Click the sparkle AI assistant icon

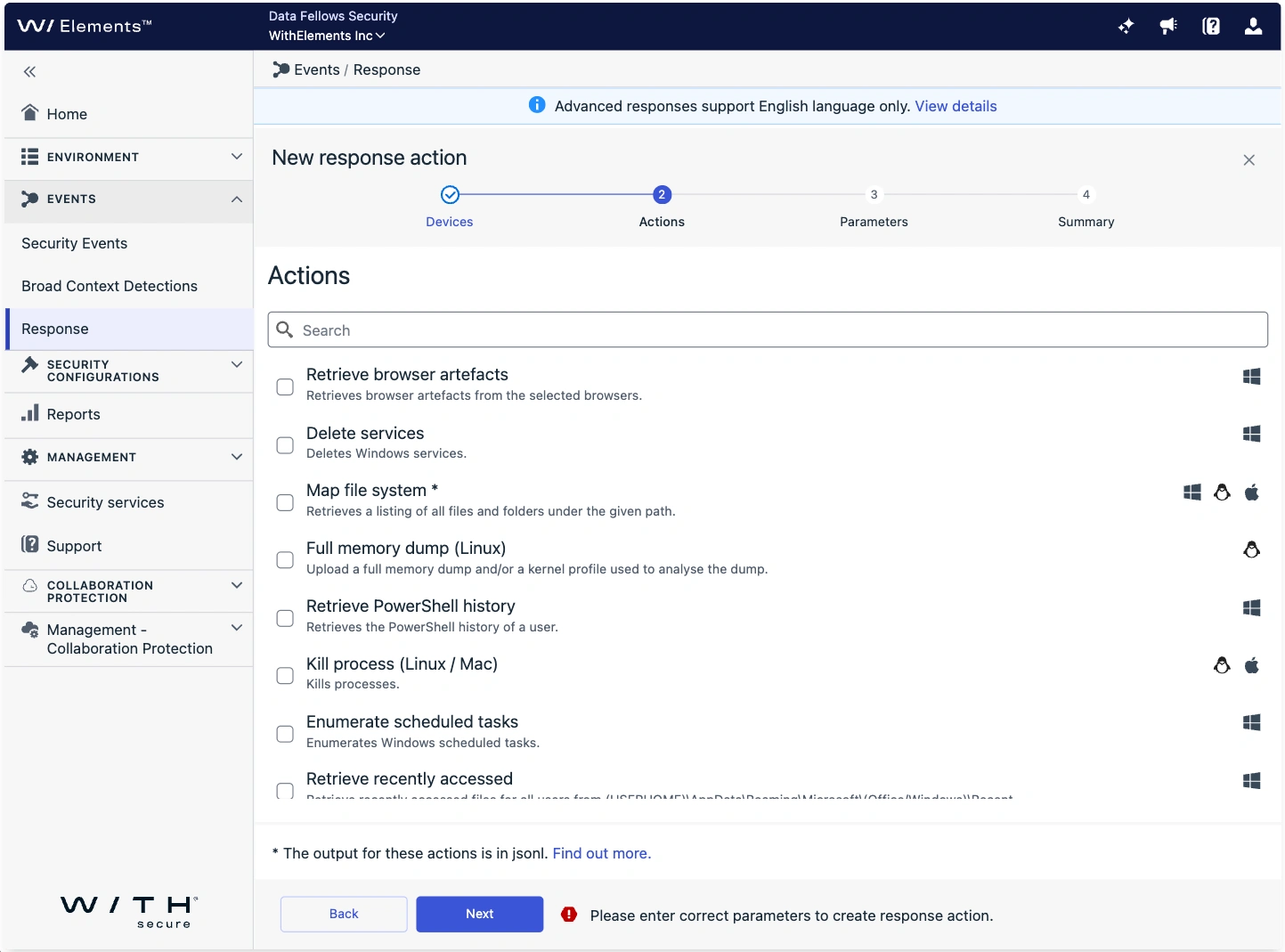pyautogui.click(x=1126, y=26)
